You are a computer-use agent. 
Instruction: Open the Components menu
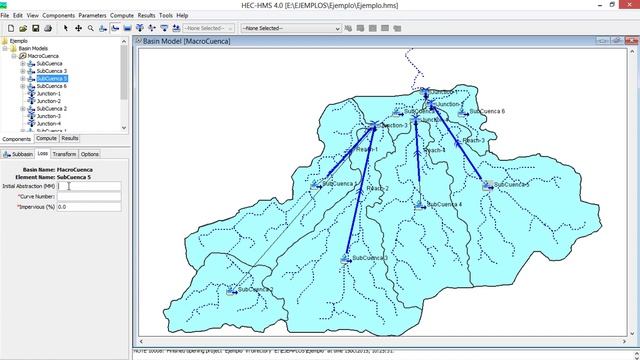click(x=58, y=15)
